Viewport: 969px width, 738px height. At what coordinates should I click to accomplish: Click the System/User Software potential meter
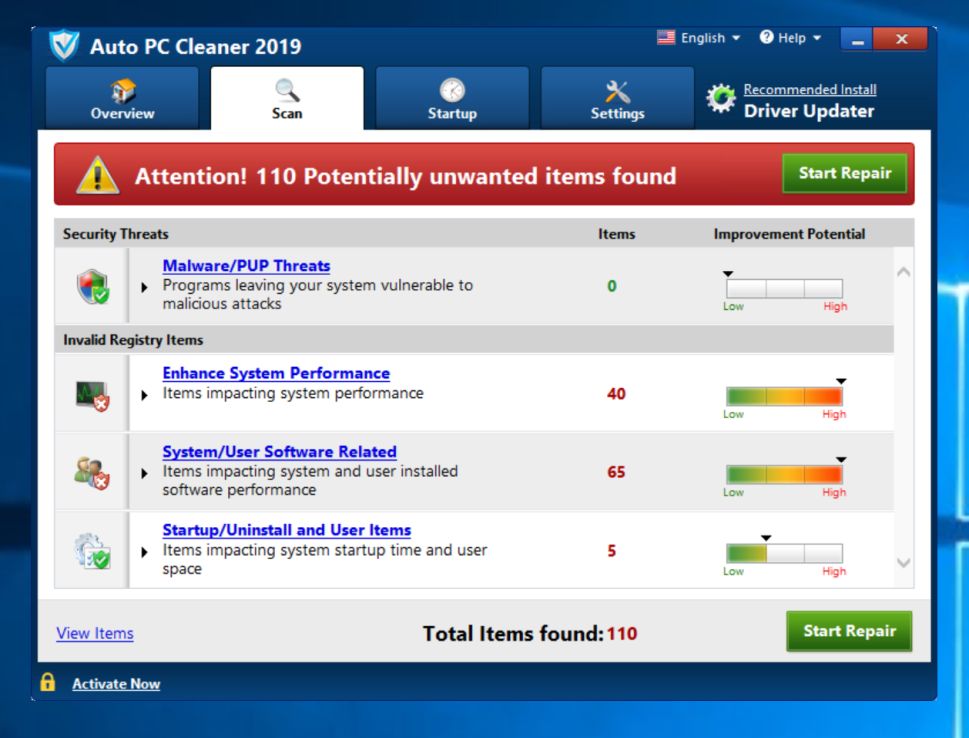pos(785,475)
